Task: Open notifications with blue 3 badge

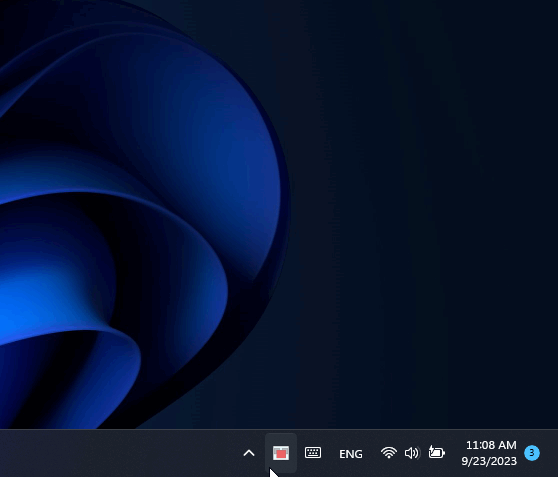Action: point(532,453)
